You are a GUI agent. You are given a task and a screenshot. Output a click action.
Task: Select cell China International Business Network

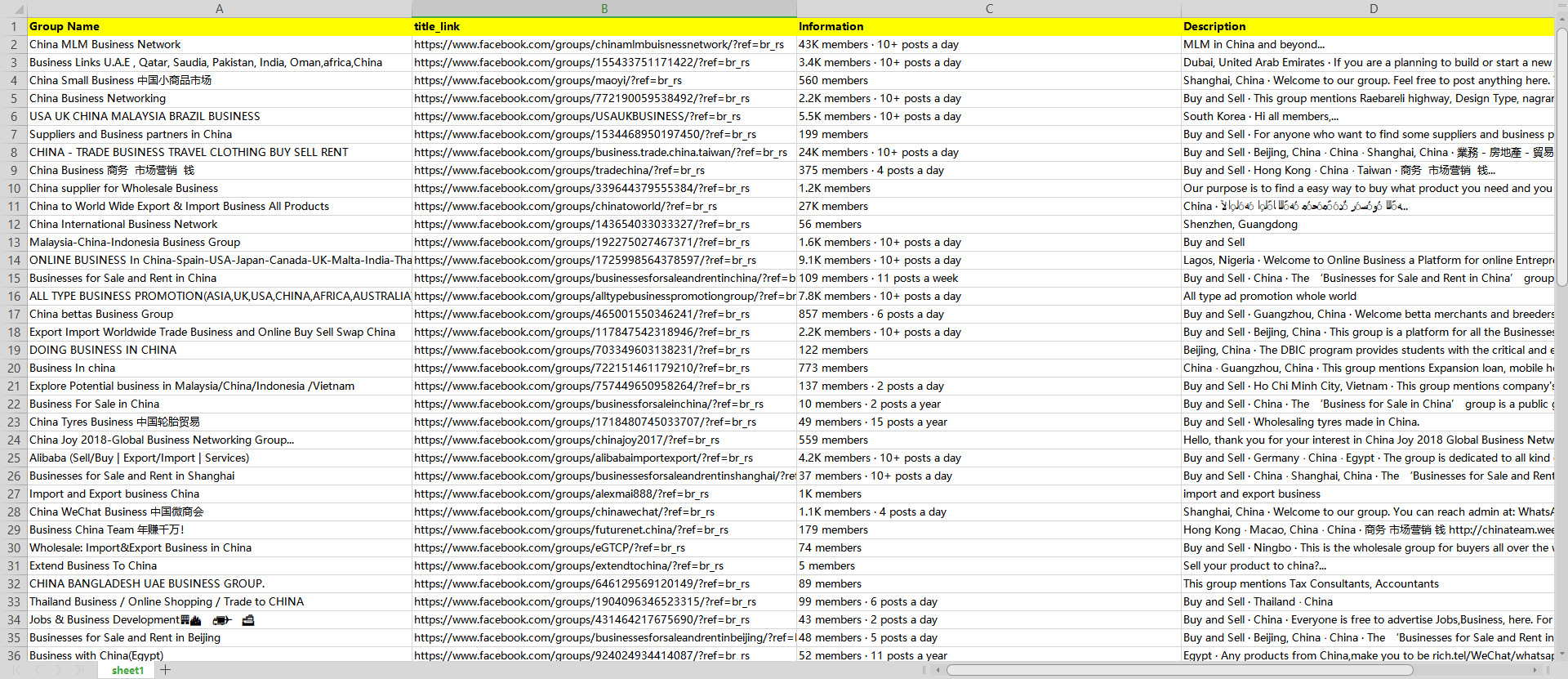220,224
